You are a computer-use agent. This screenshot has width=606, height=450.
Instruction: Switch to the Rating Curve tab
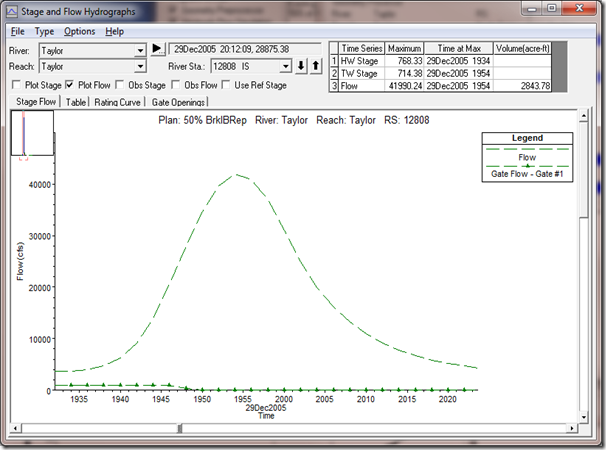pos(118,102)
